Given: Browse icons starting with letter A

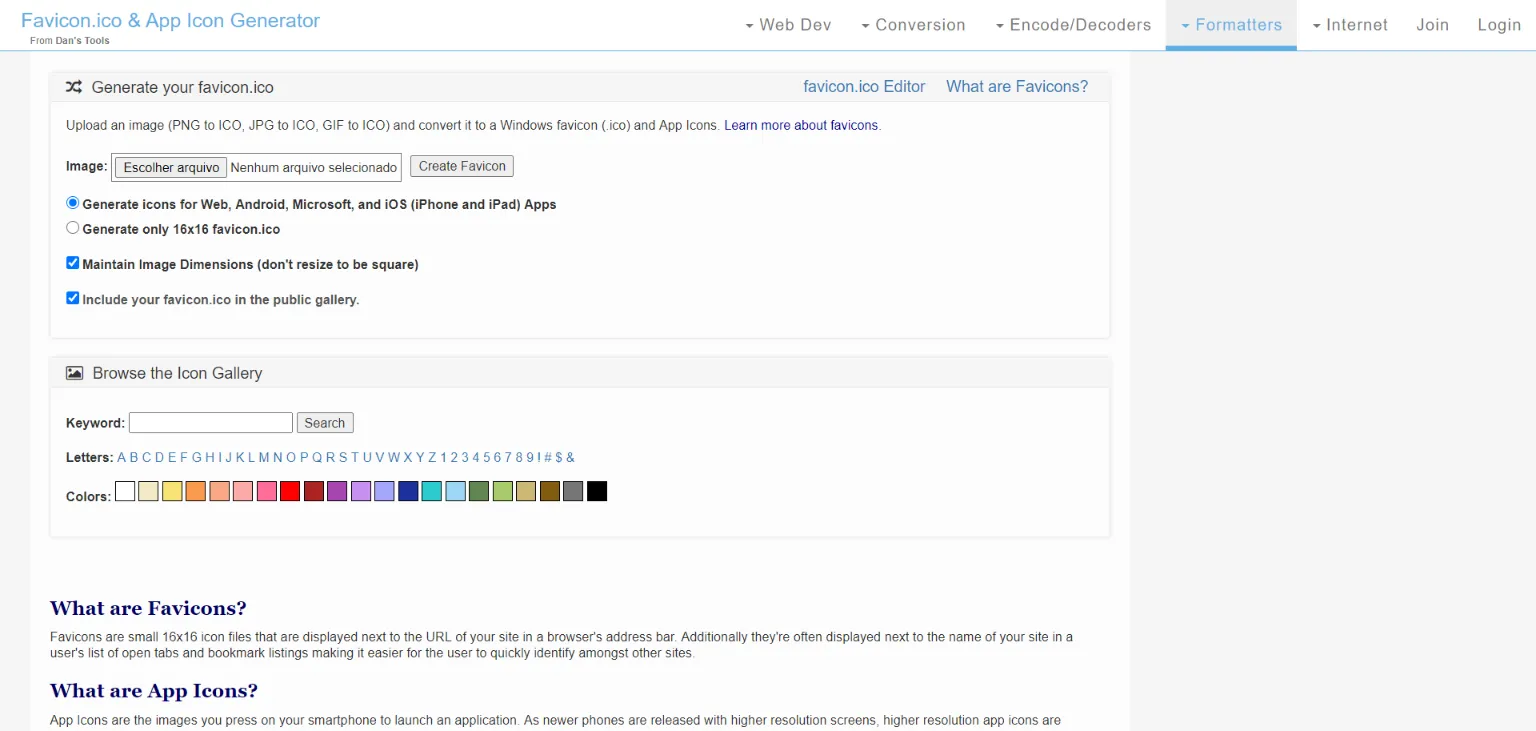Looking at the screenshot, I should [122, 457].
